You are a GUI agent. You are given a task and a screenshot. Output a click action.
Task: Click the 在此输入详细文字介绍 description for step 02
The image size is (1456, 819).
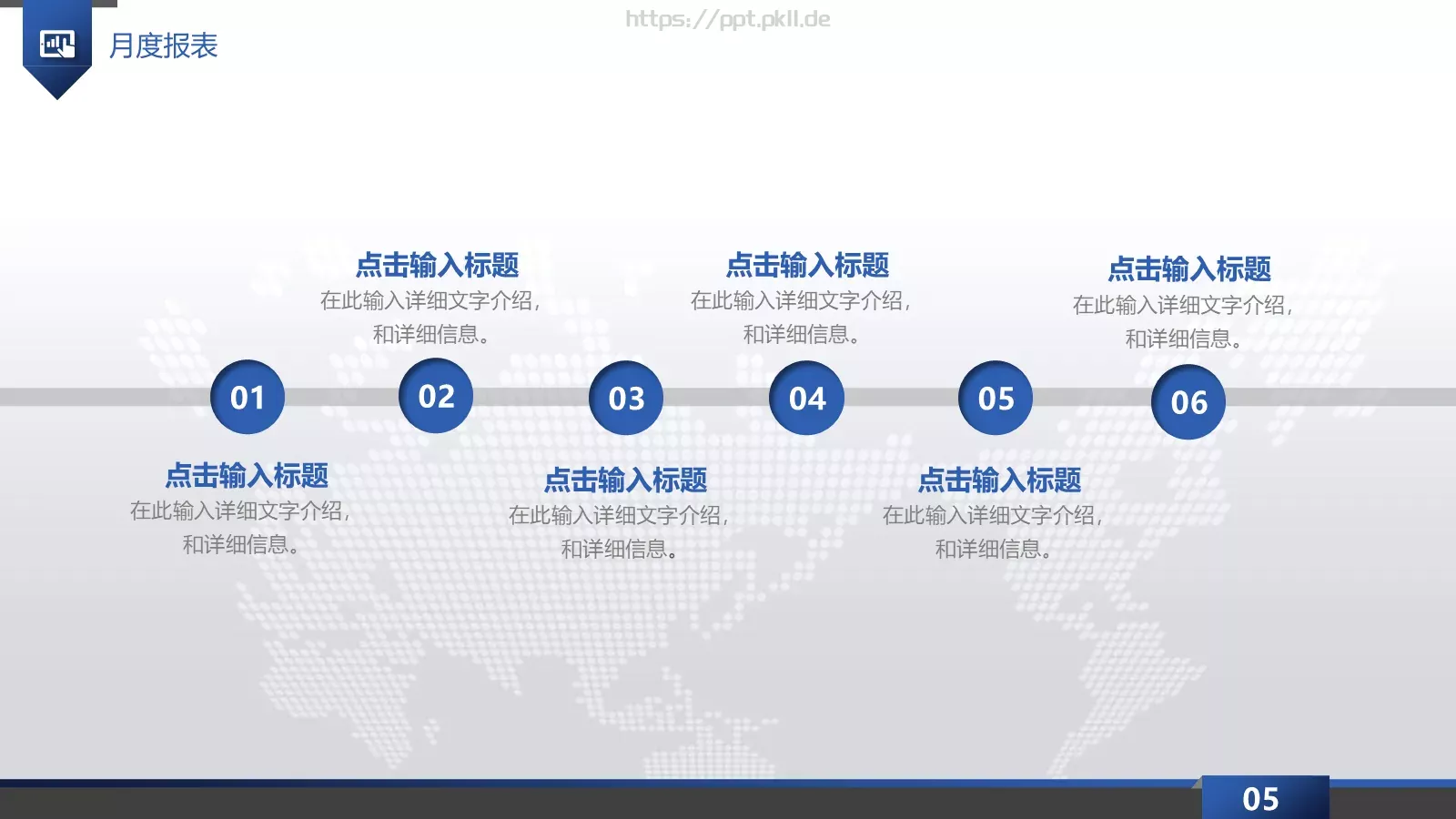[430, 317]
